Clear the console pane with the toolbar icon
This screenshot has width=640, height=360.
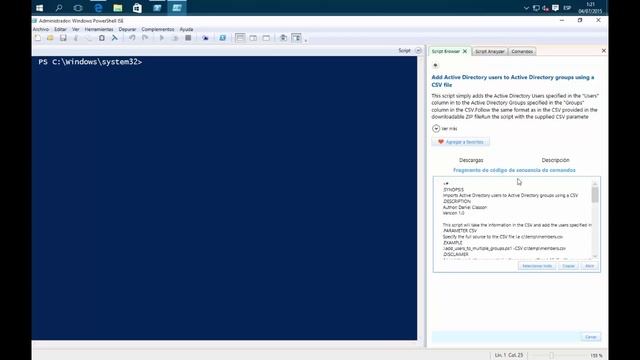pyautogui.click(x=115, y=38)
